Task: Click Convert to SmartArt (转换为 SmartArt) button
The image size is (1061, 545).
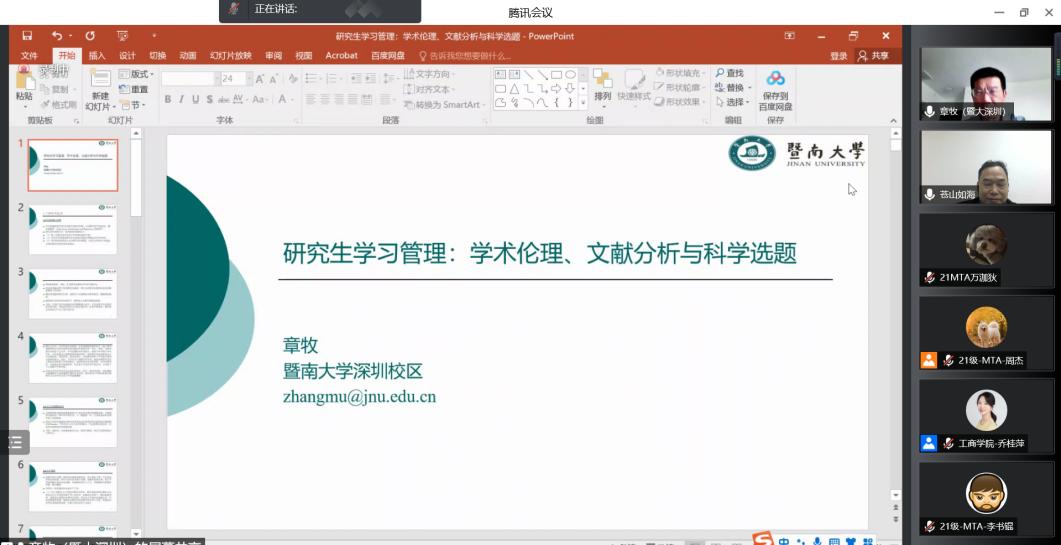Action: click(x=443, y=105)
